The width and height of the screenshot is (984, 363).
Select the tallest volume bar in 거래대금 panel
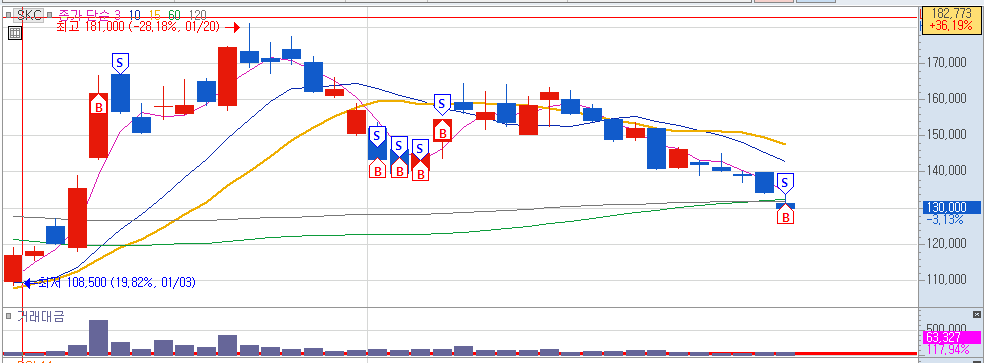[x=99, y=337]
